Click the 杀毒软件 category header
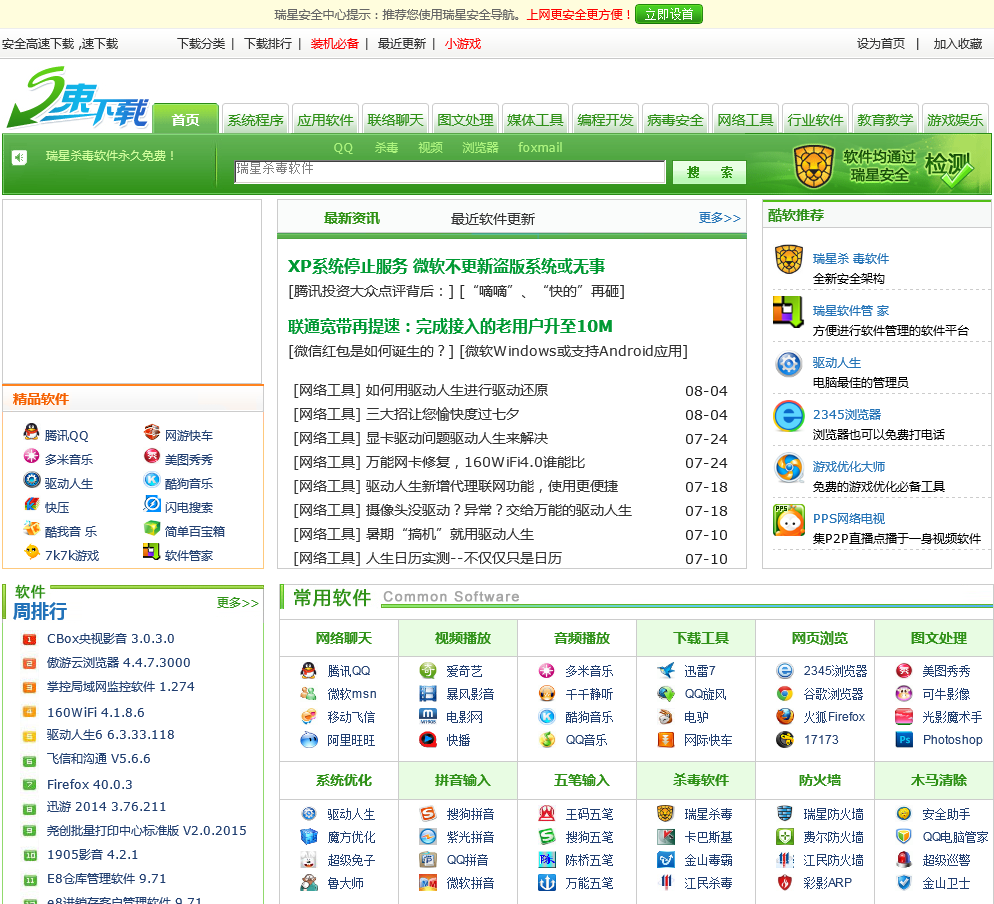The height and width of the screenshot is (904, 994). pos(700,780)
